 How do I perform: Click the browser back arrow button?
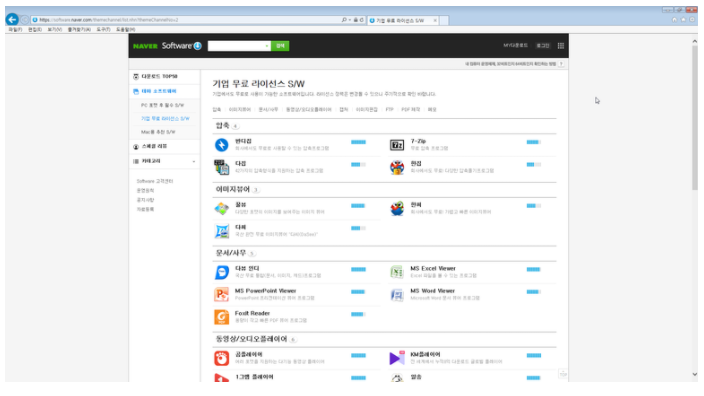(12, 19)
